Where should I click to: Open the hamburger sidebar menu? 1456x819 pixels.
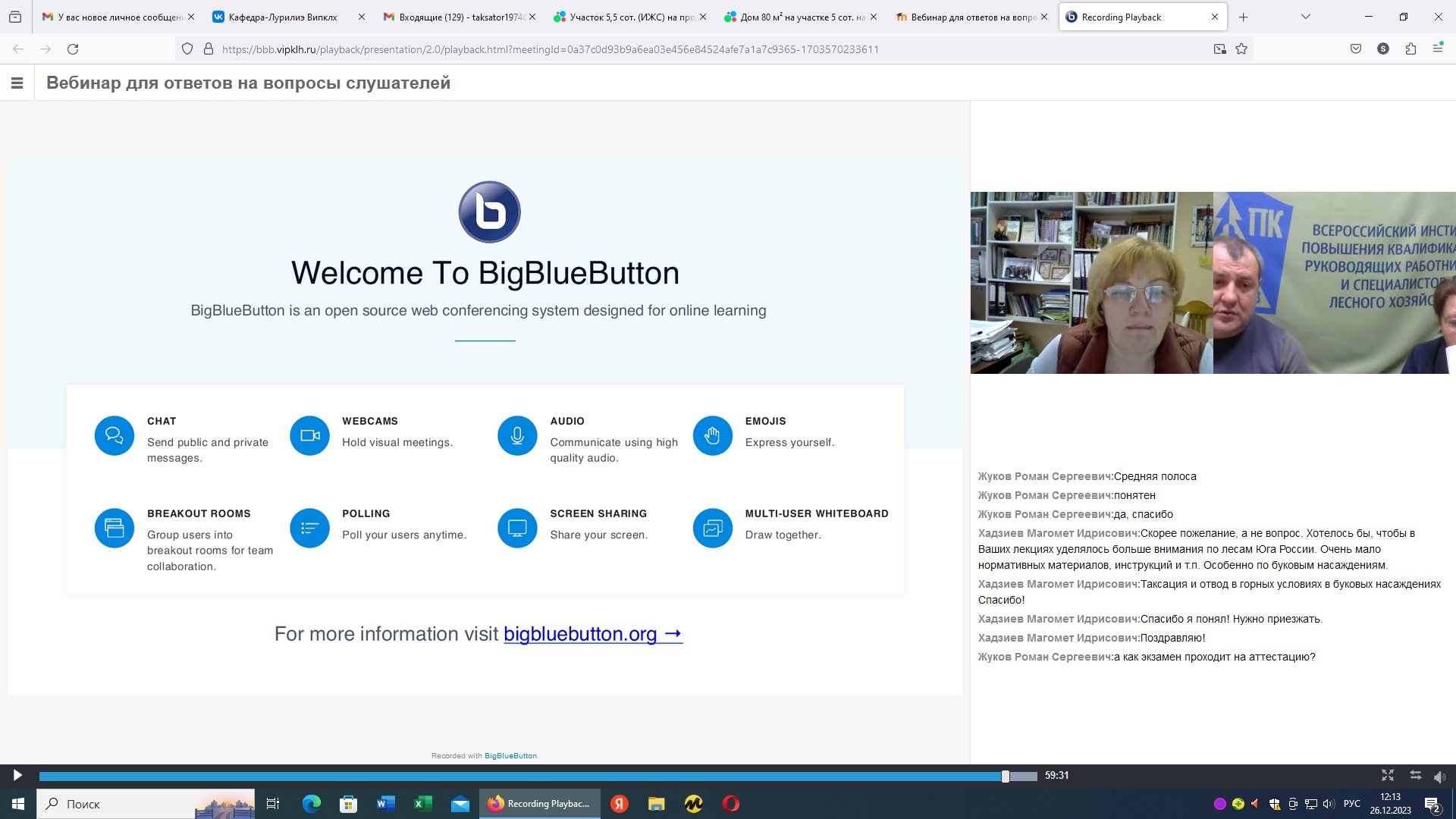coord(17,83)
